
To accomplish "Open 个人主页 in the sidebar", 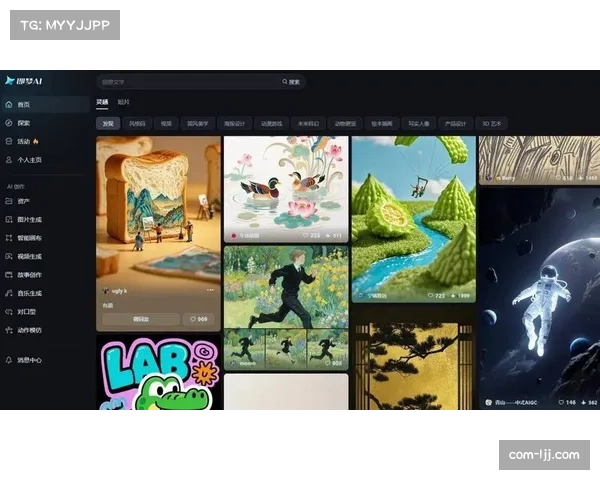I will (x=46, y=160).
